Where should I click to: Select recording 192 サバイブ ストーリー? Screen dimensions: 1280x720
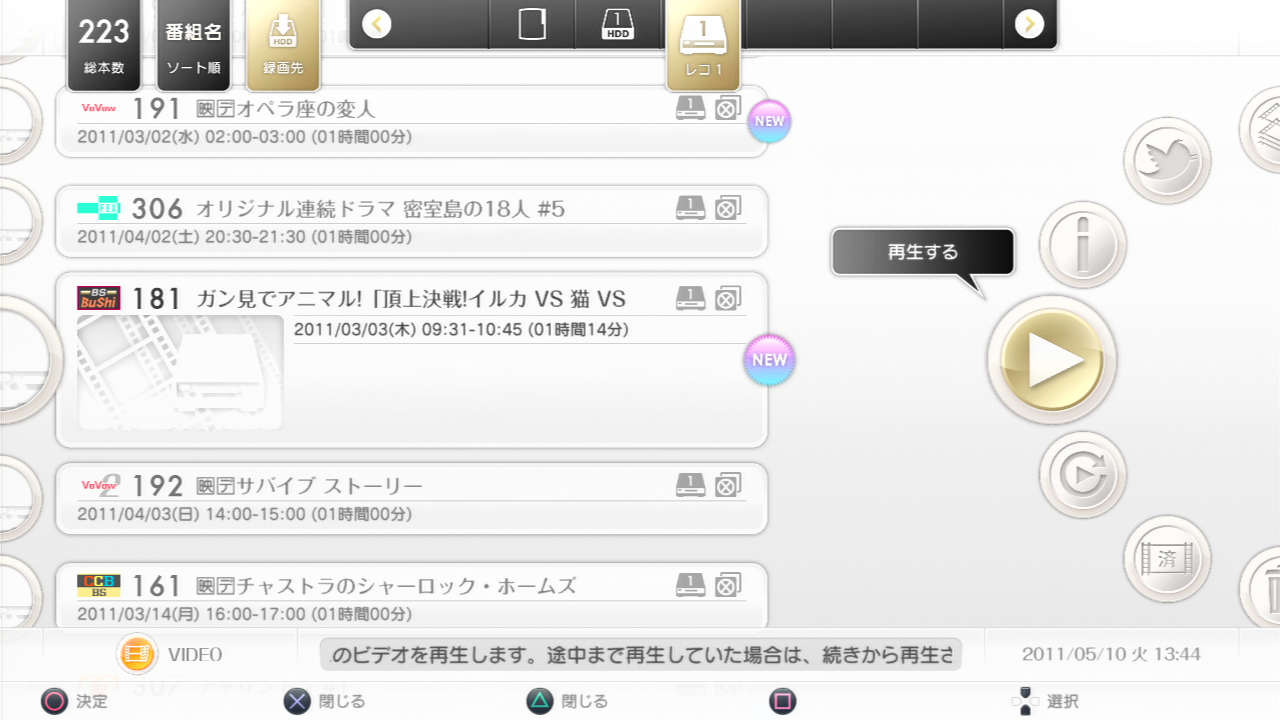(x=411, y=498)
